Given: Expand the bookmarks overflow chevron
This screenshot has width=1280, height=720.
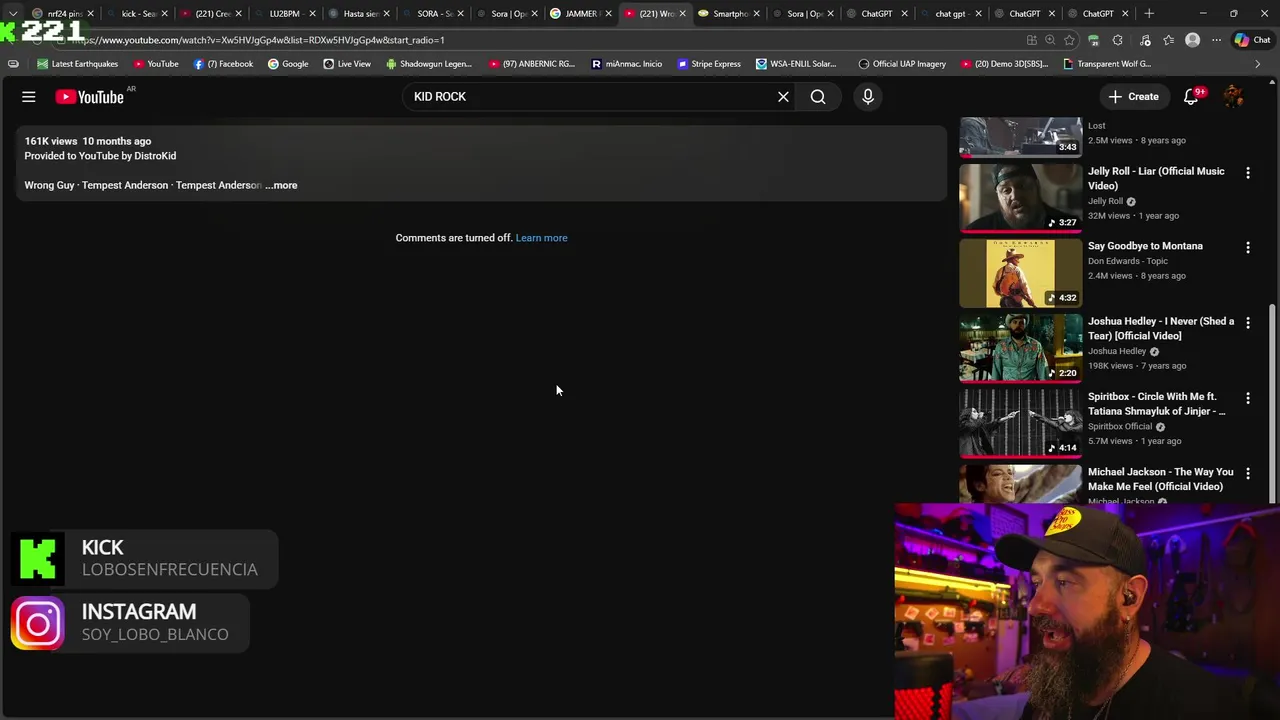Looking at the screenshot, I should (1257, 64).
